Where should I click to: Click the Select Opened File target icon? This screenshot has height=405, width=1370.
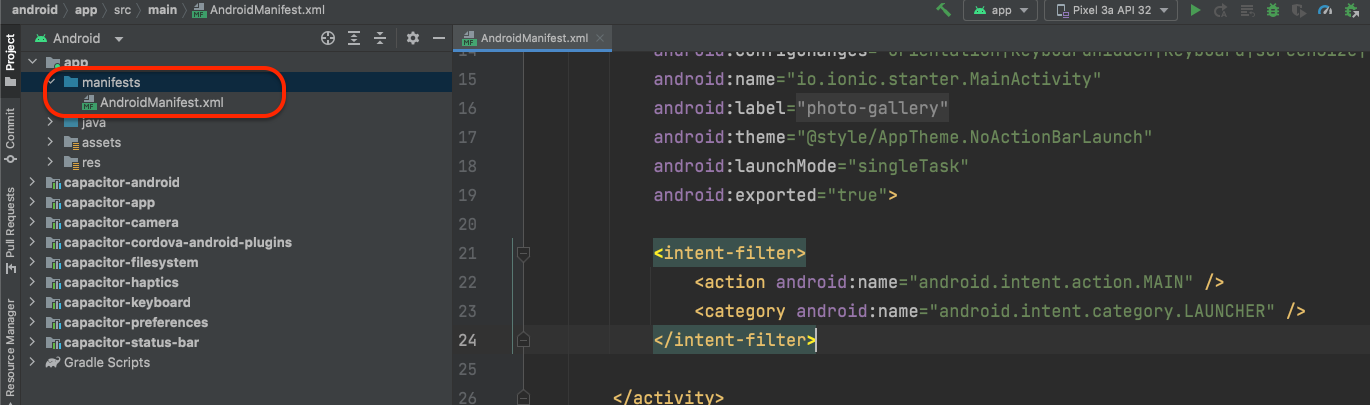tap(327, 38)
